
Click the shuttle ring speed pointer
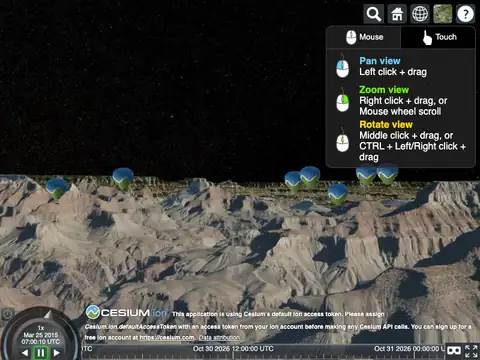click(48, 314)
